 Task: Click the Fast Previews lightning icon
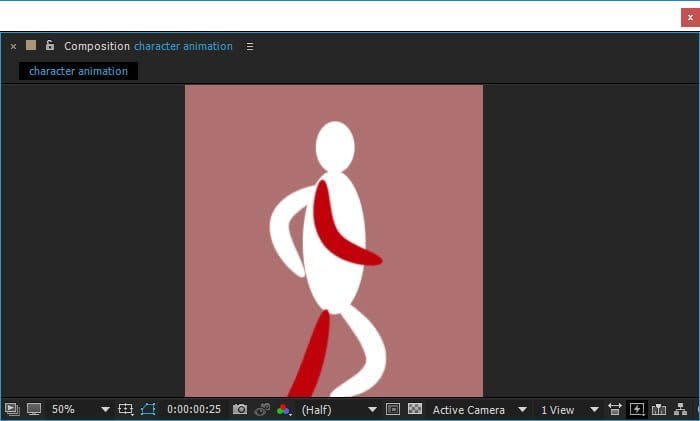[x=637, y=409]
